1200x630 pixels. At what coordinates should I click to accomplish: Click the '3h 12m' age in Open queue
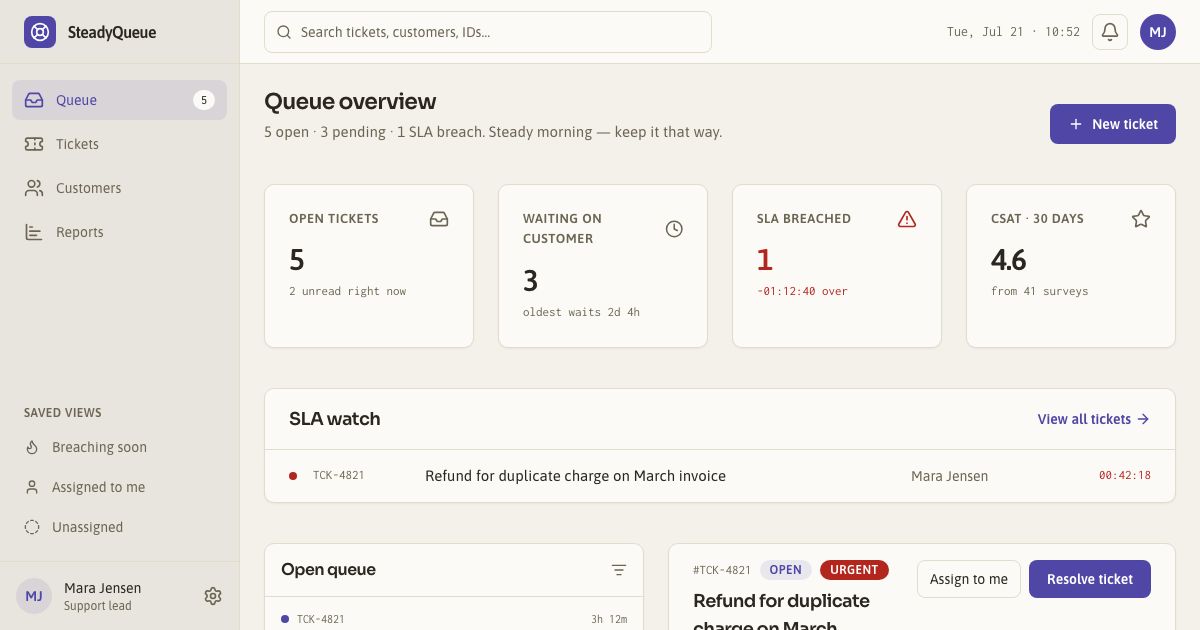[609, 620]
